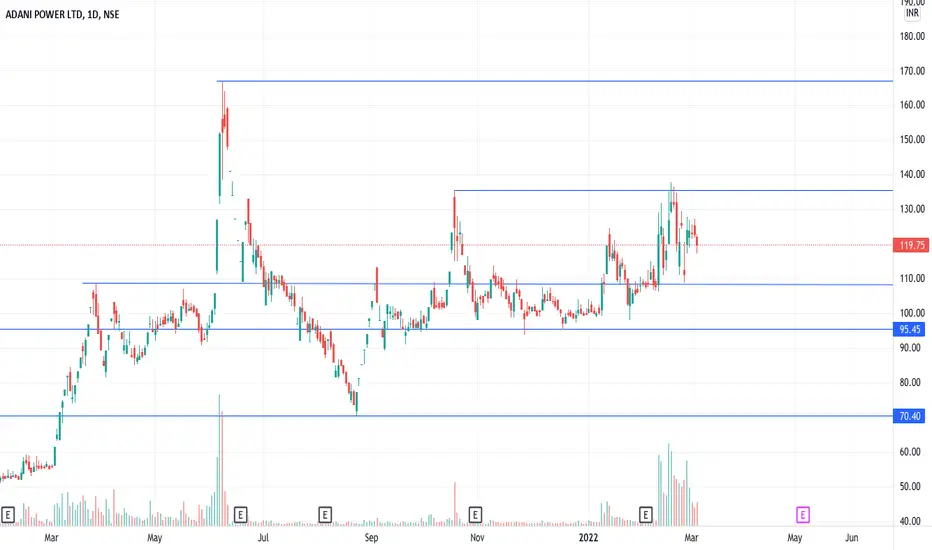Open the earnings E marker beside Jul label
The image size is (932, 550).
click(240, 515)
